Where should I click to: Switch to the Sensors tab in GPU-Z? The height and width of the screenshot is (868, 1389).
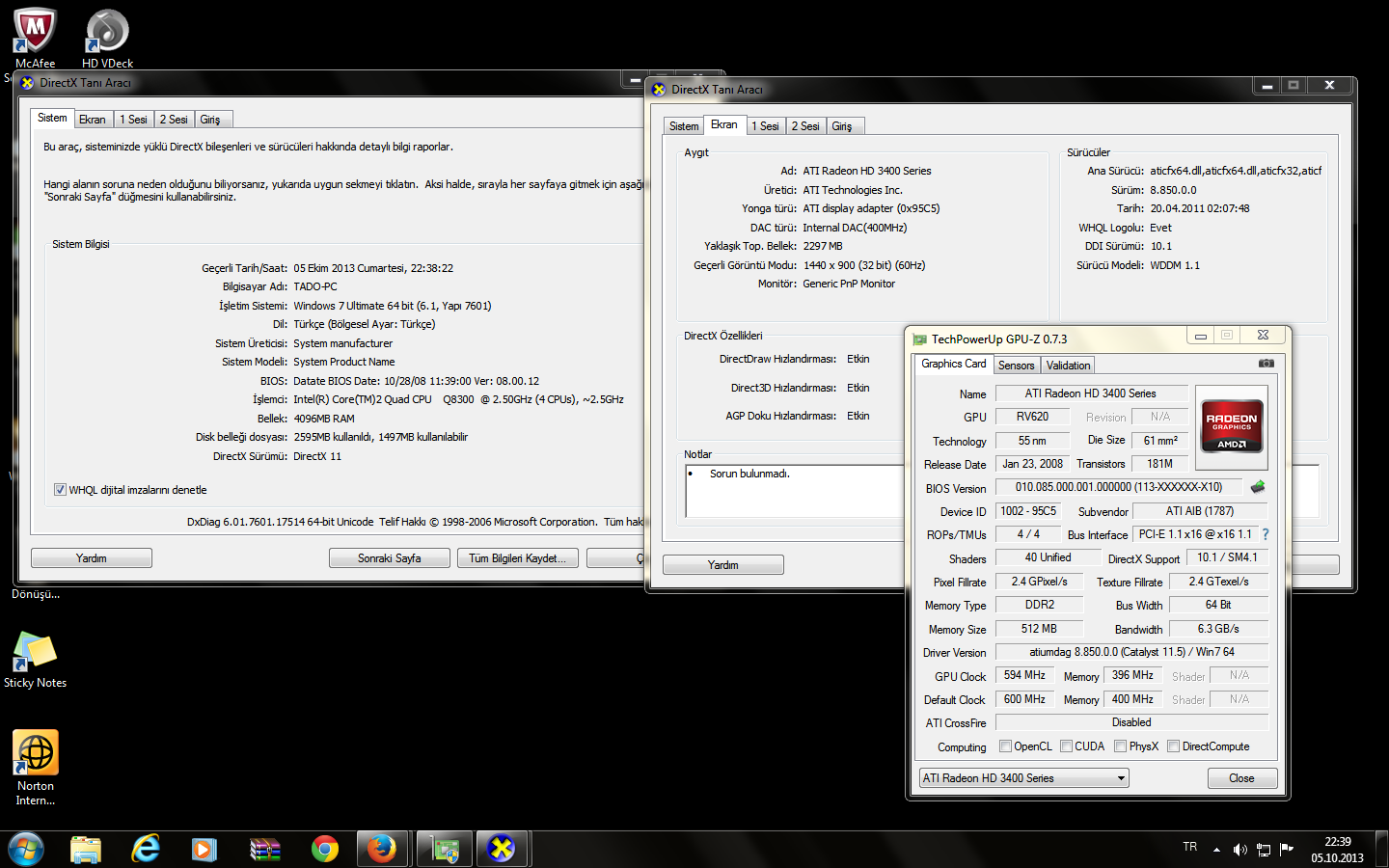1016,366
